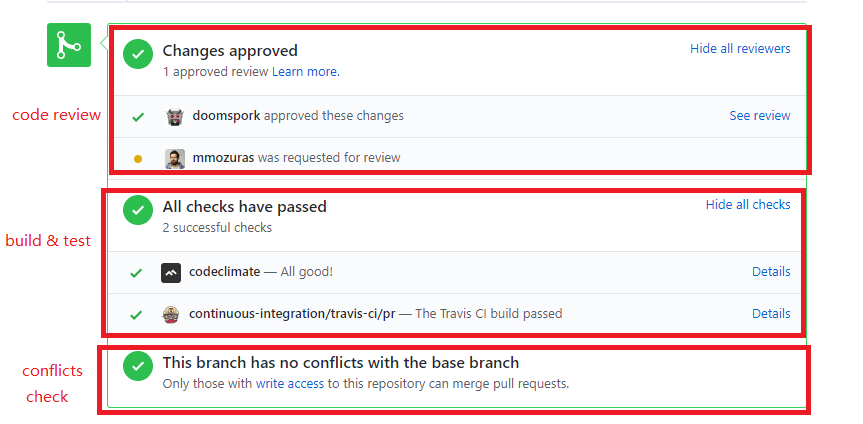Screen dimensions: 863x424
Task: Click the yellow pending dot beside mmozuras
Action: [138, 159]
